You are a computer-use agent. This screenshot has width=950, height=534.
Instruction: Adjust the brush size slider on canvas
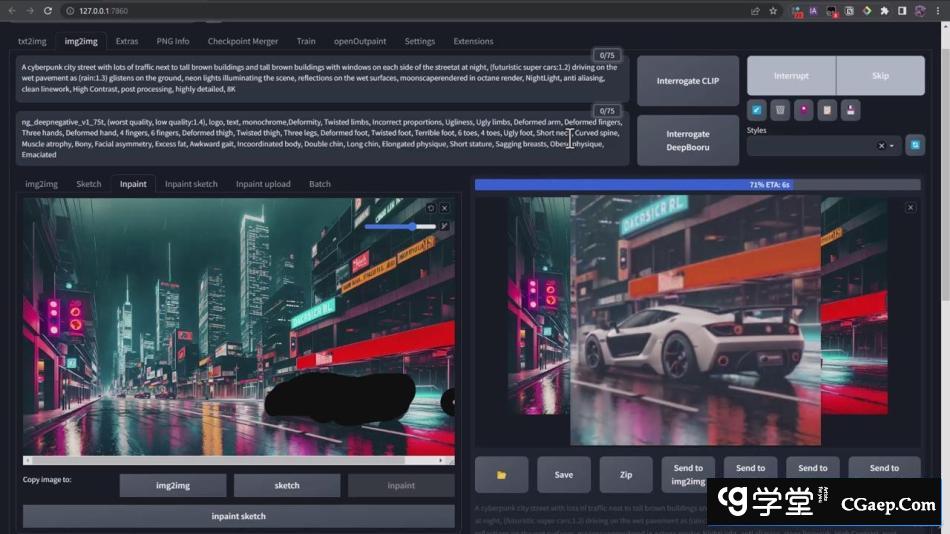click(x=400, y=227)
